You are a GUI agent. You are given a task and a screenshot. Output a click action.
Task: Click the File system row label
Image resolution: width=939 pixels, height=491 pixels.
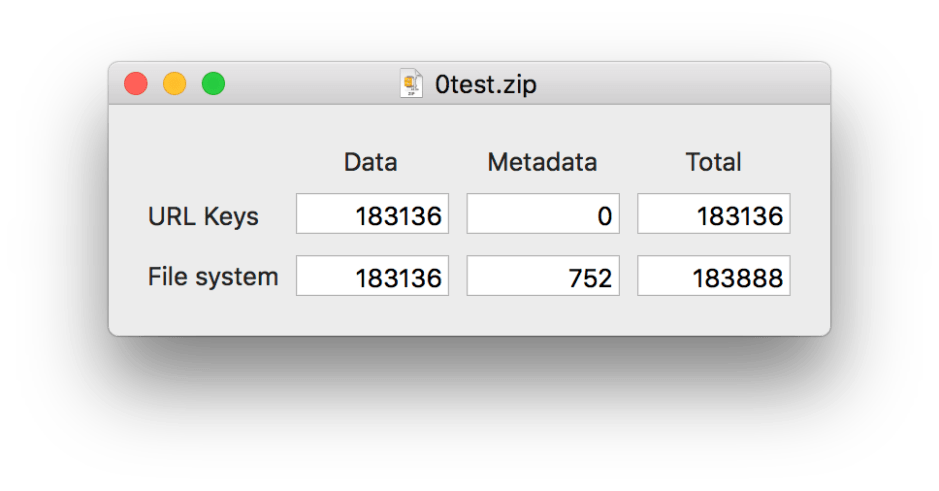[213, 276]
